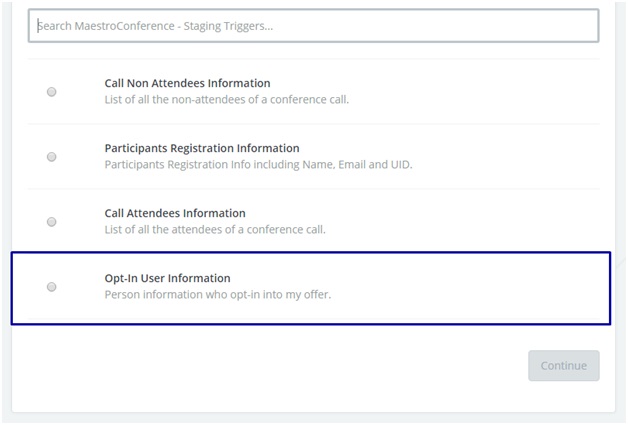Click the description mentioning Name, Email and UID

click(x=258, y=165)
